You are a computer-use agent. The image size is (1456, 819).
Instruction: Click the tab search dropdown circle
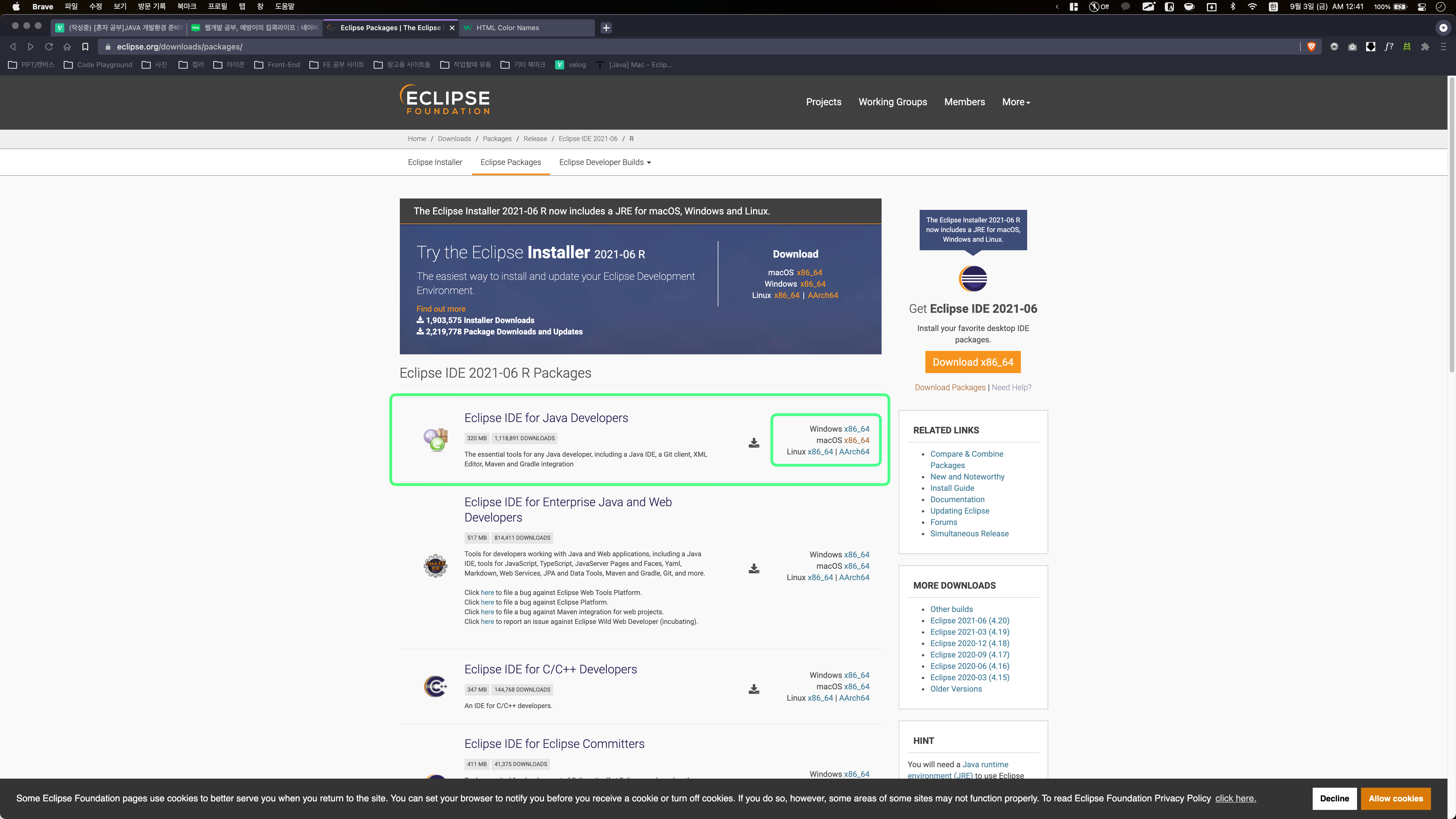[x=1443, y=28]
